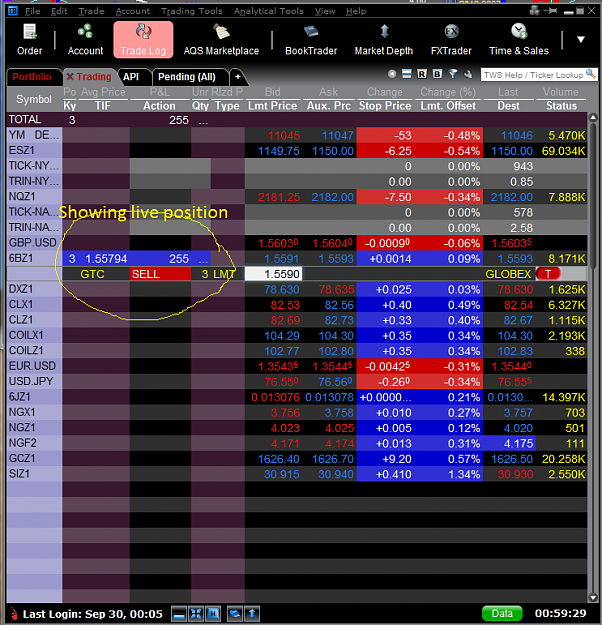Open the File menu
Screen dimensions: 602x625
(x=32, y=11)
